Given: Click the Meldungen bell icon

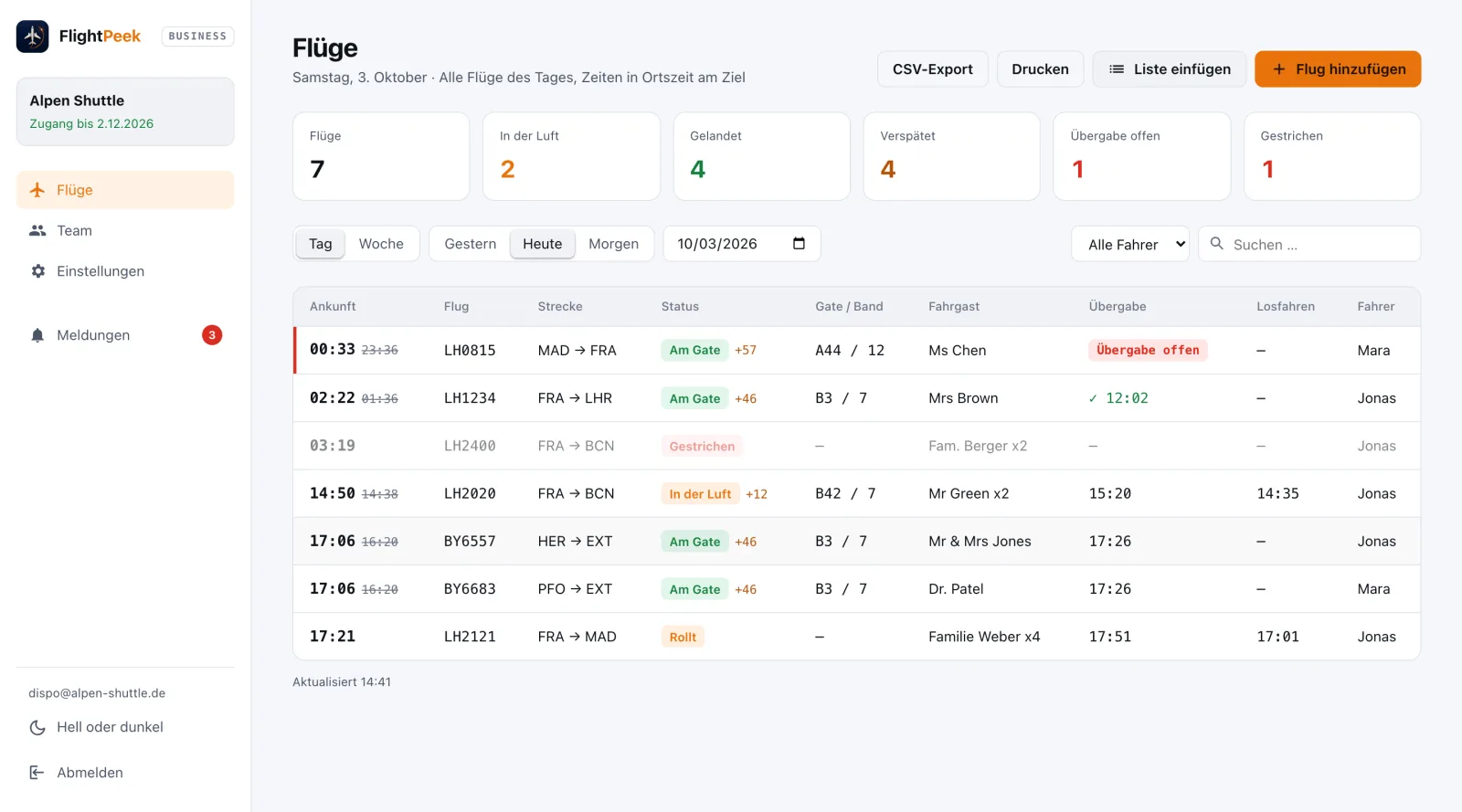Looking at the screenshot, I should point(37,335).
